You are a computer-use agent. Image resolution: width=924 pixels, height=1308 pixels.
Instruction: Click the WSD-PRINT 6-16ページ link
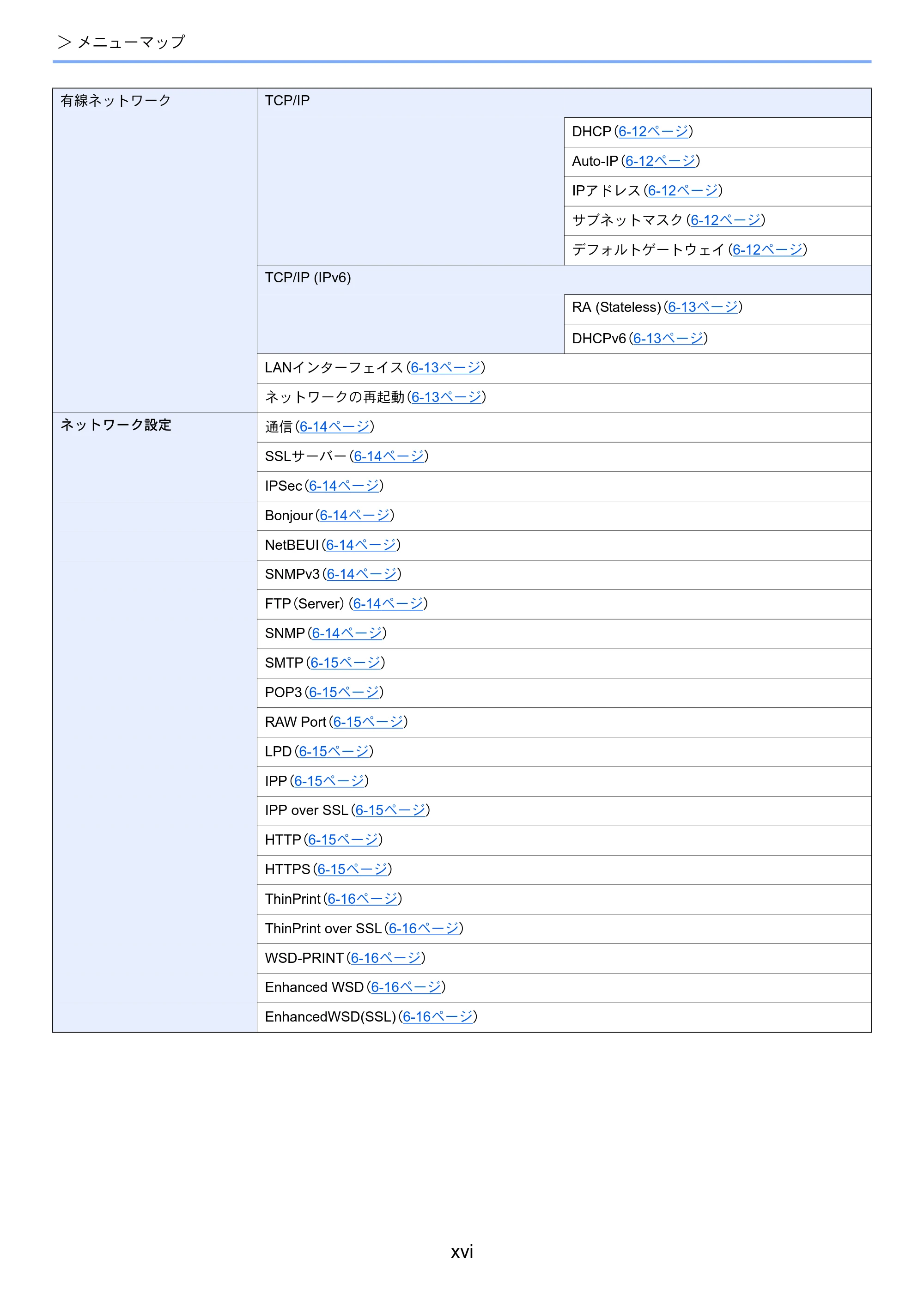tap(386, 959)
